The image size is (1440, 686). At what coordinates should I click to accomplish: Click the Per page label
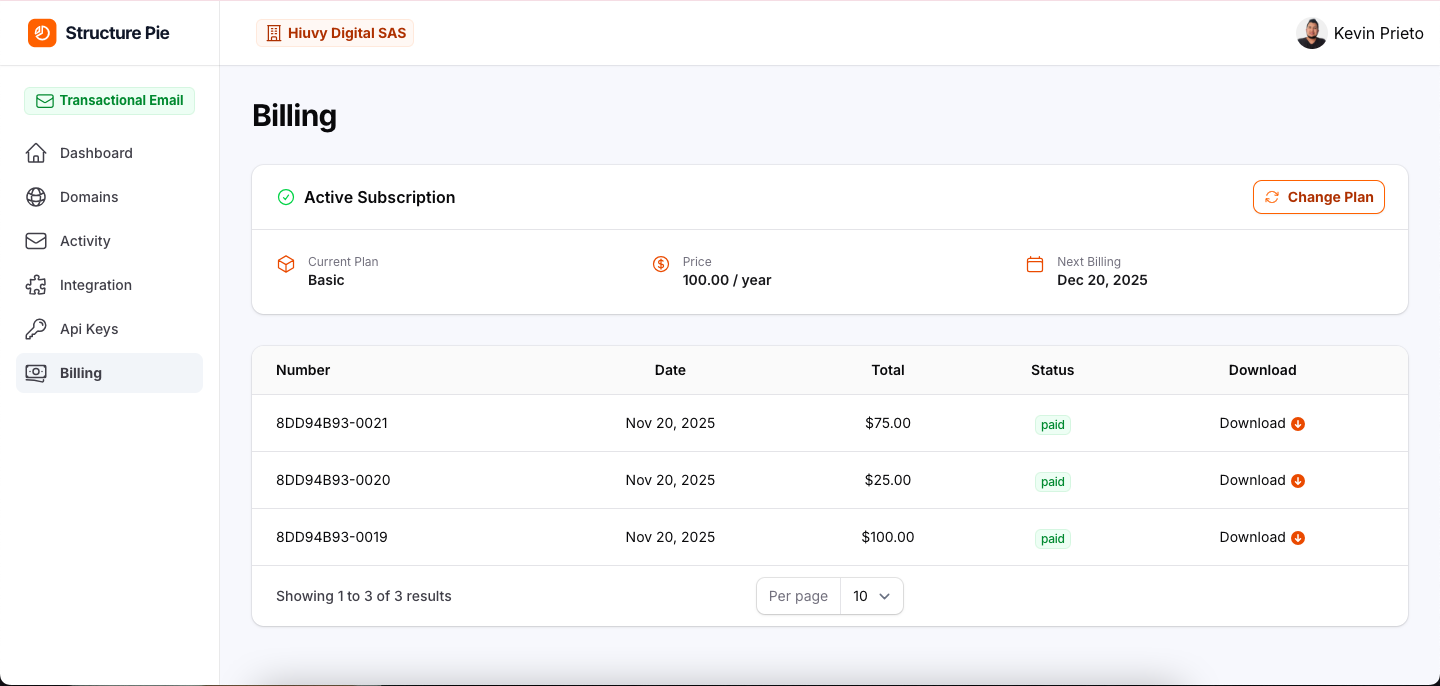point(798,596)
